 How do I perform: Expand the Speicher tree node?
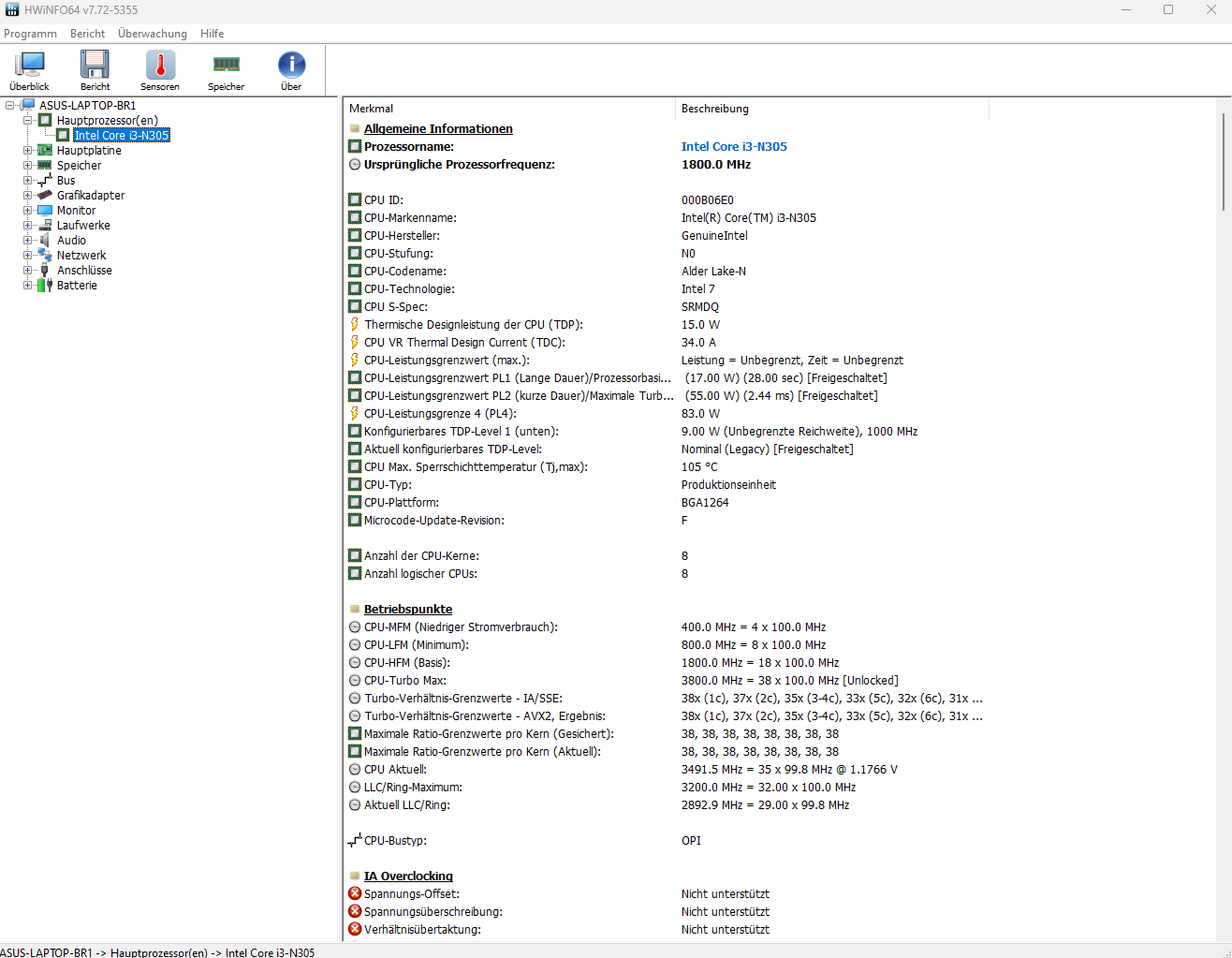(x=27, y=166)
